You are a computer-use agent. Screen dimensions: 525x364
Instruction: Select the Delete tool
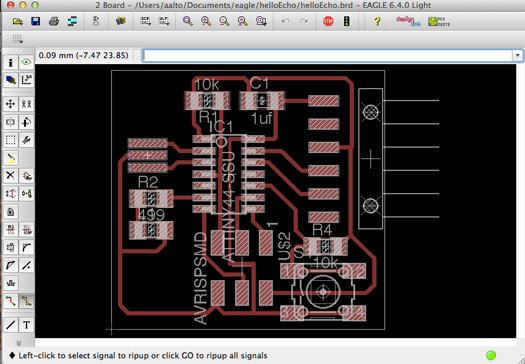point(10,175)
